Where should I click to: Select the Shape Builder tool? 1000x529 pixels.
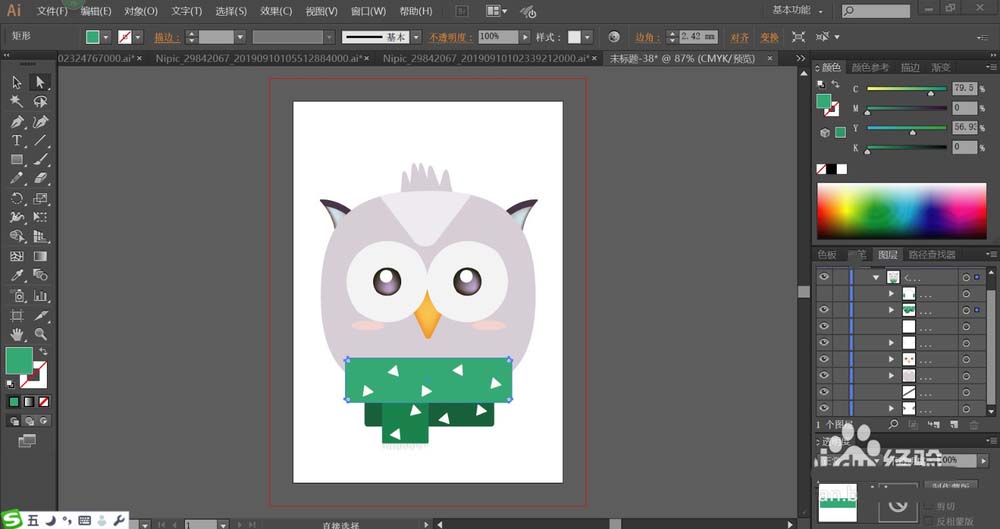click(x=17, y=237)
